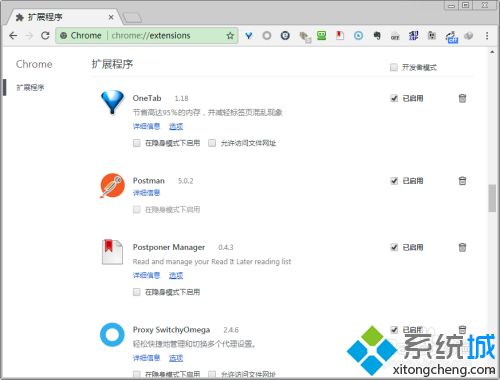Bookmark this page with the star icon
Image resolution: width=500 pixels, height=380 pixels.
pyautogui.click(x=230, y=36)
